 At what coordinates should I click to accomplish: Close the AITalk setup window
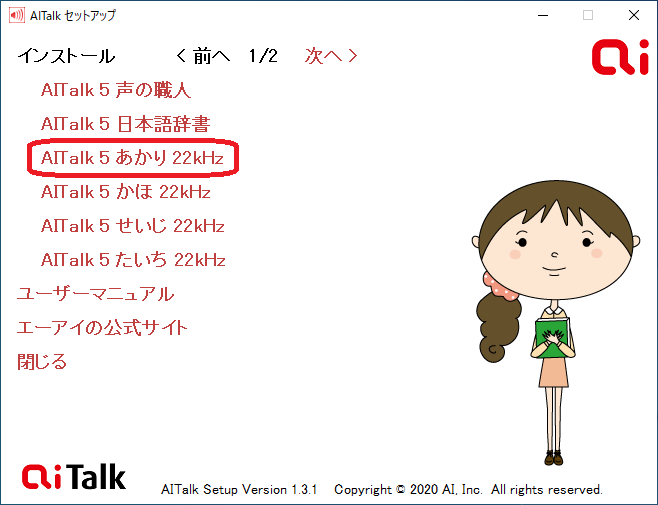point(634,16)
